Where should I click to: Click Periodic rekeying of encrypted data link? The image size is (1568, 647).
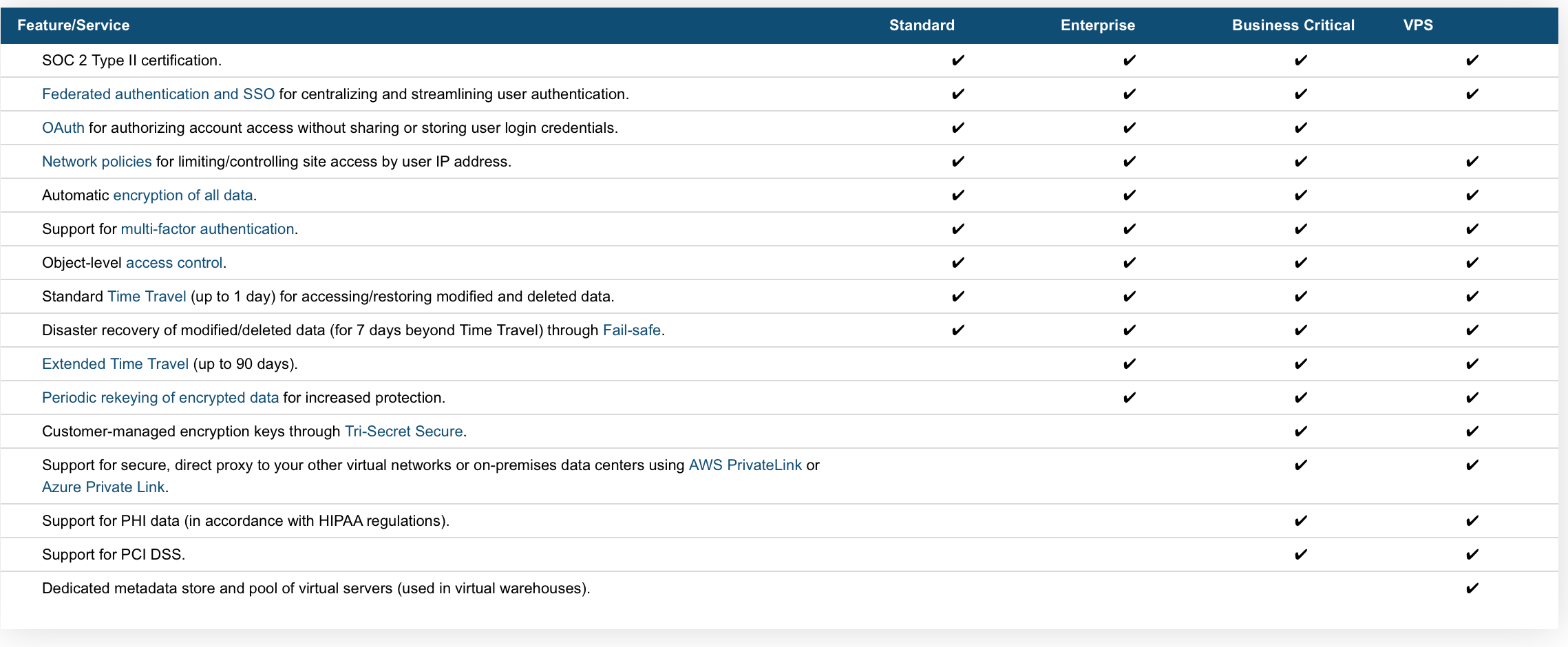coord(160,398)
